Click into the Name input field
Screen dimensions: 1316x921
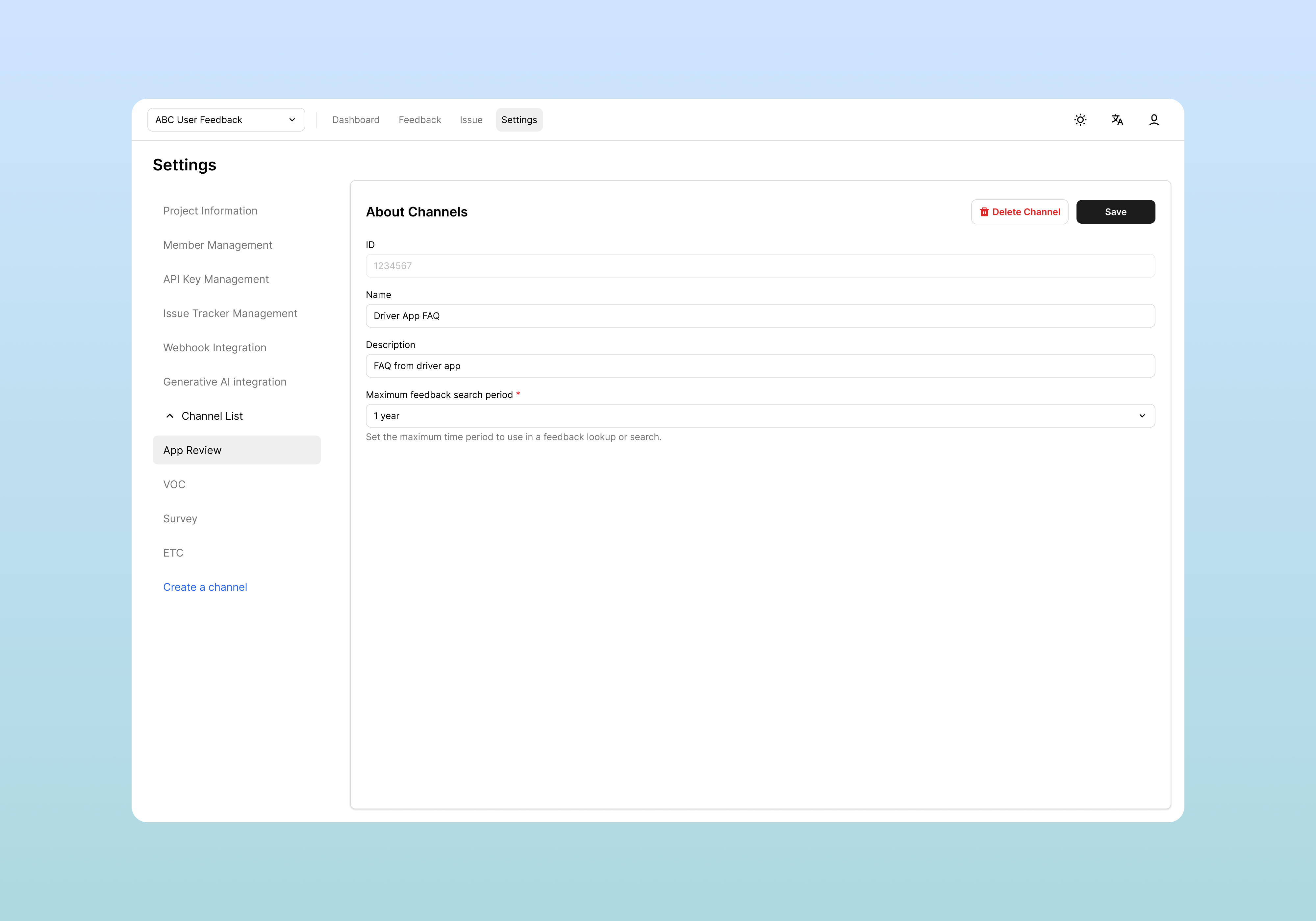[x=759, y=316]
